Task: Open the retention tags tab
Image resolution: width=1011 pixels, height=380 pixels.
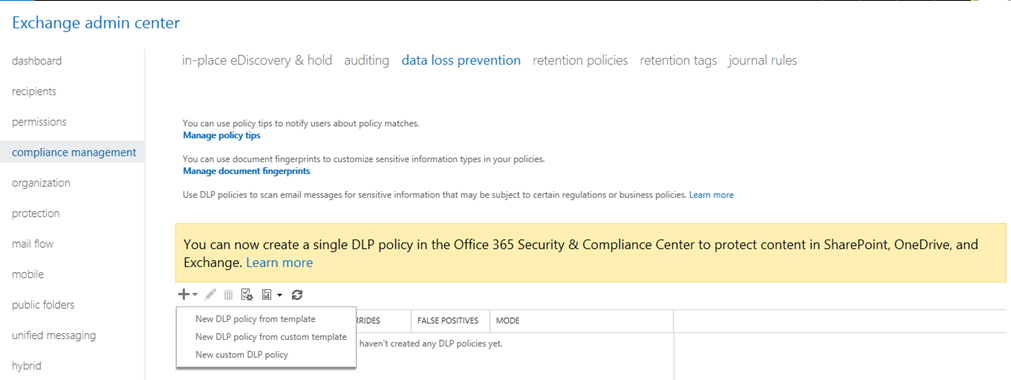Action: pos(678,61)
